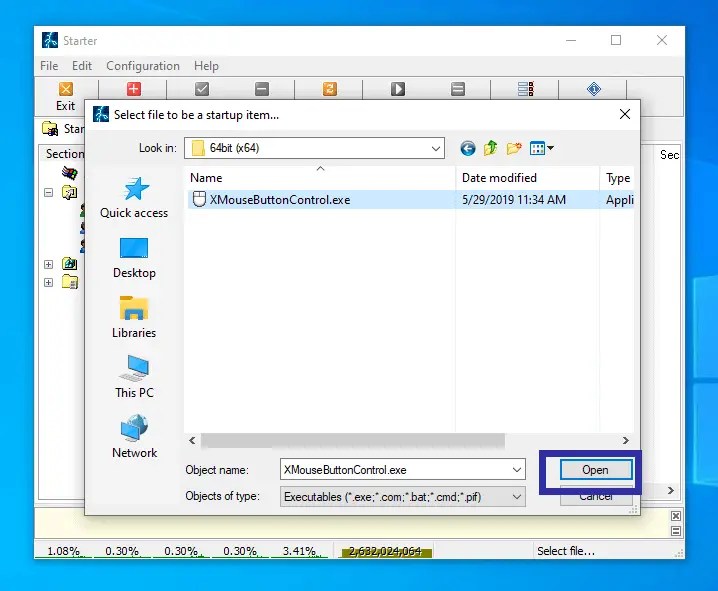Go up one folder level
The height and width of the screenshot is (591, 718).
(490, 148)
